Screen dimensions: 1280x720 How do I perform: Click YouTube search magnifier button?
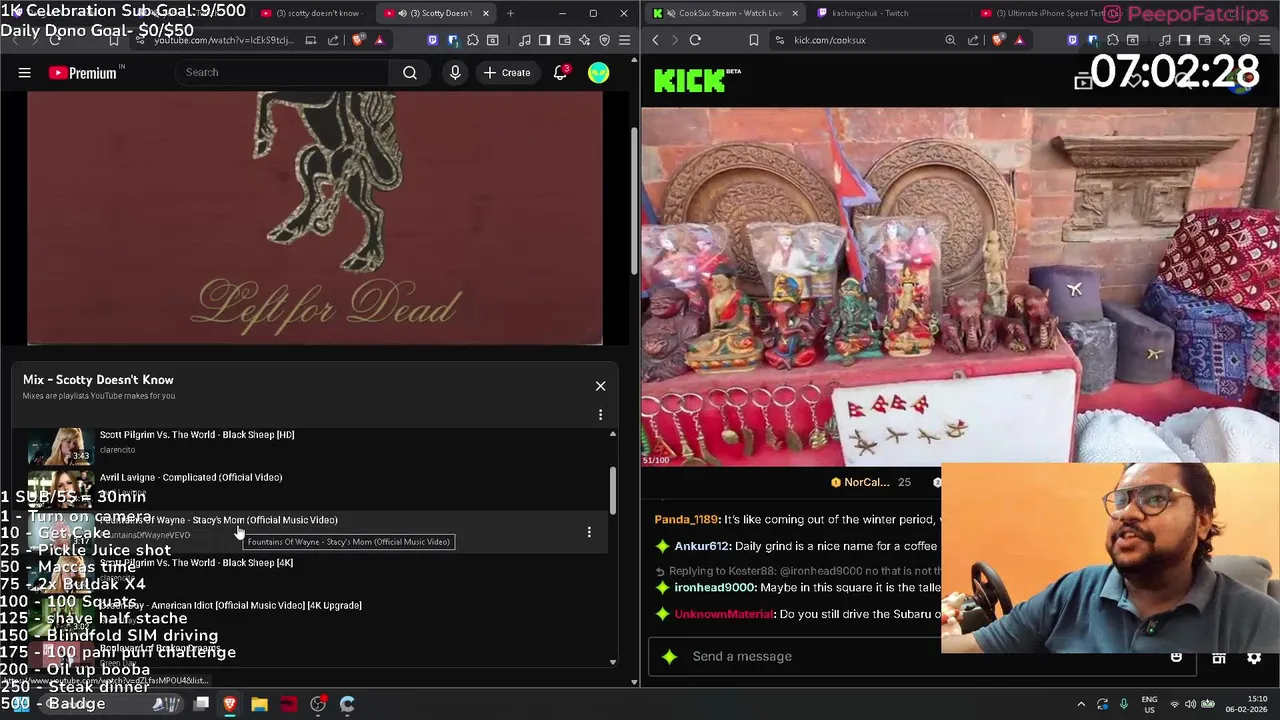click(410, 73)
